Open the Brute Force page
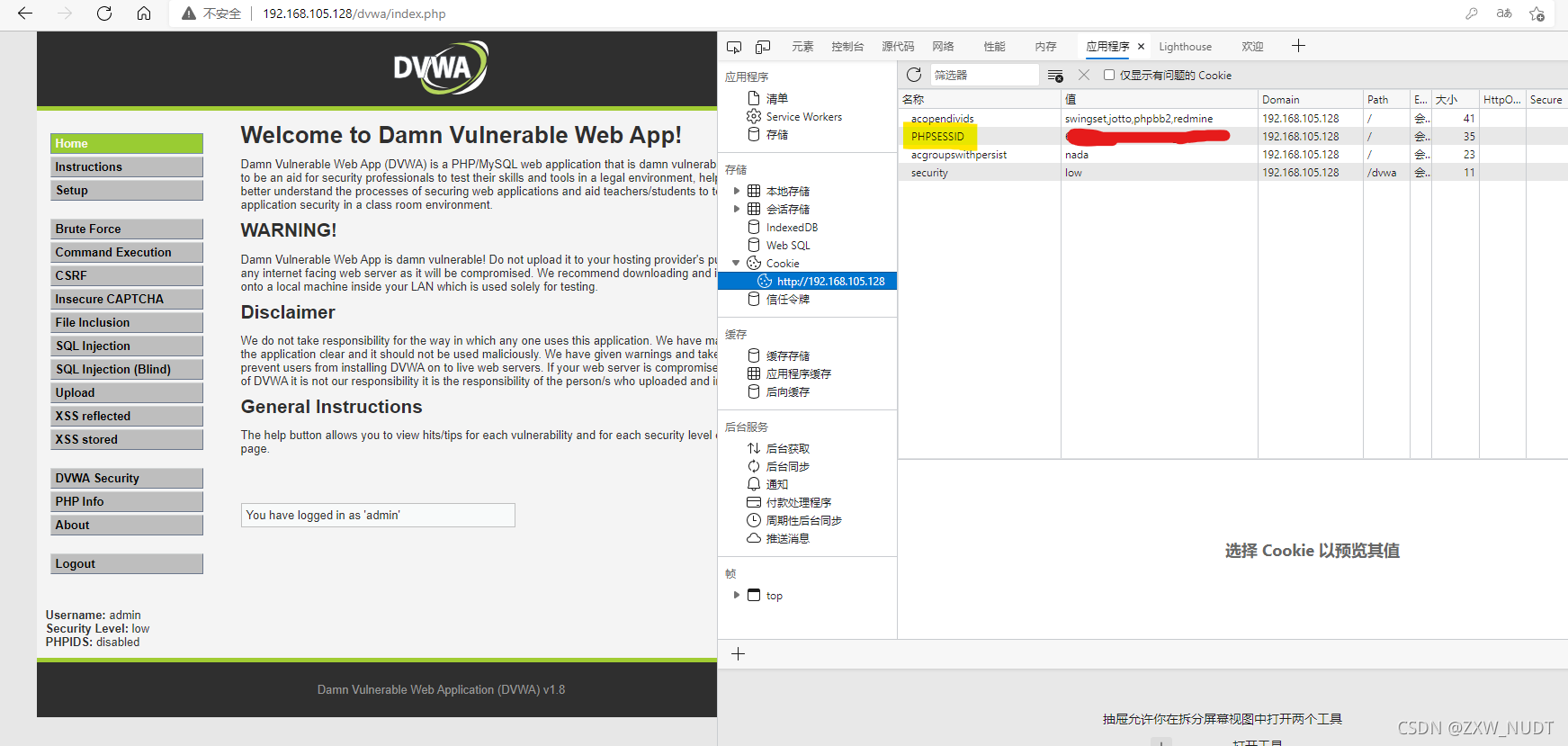Image resolution: width=1568 pixels, height=746 pixels. click(127, 229)
